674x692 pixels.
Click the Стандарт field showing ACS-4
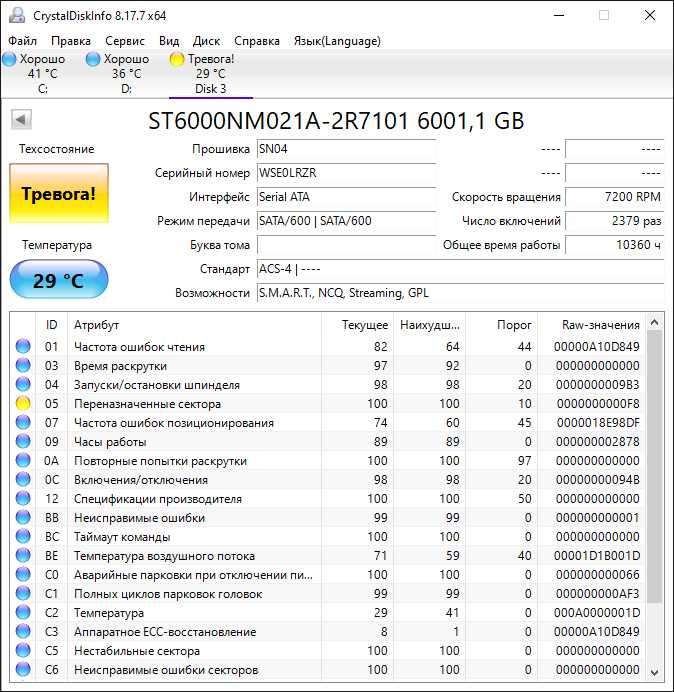(x=460, y=269)
